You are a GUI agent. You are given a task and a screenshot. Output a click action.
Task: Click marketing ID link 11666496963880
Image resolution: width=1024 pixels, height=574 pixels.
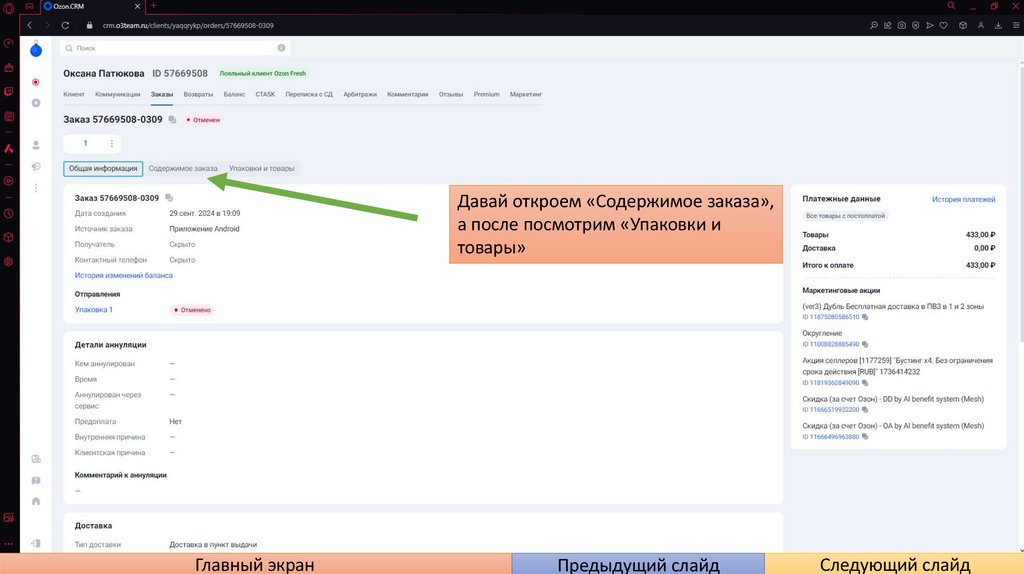[834, 437]
